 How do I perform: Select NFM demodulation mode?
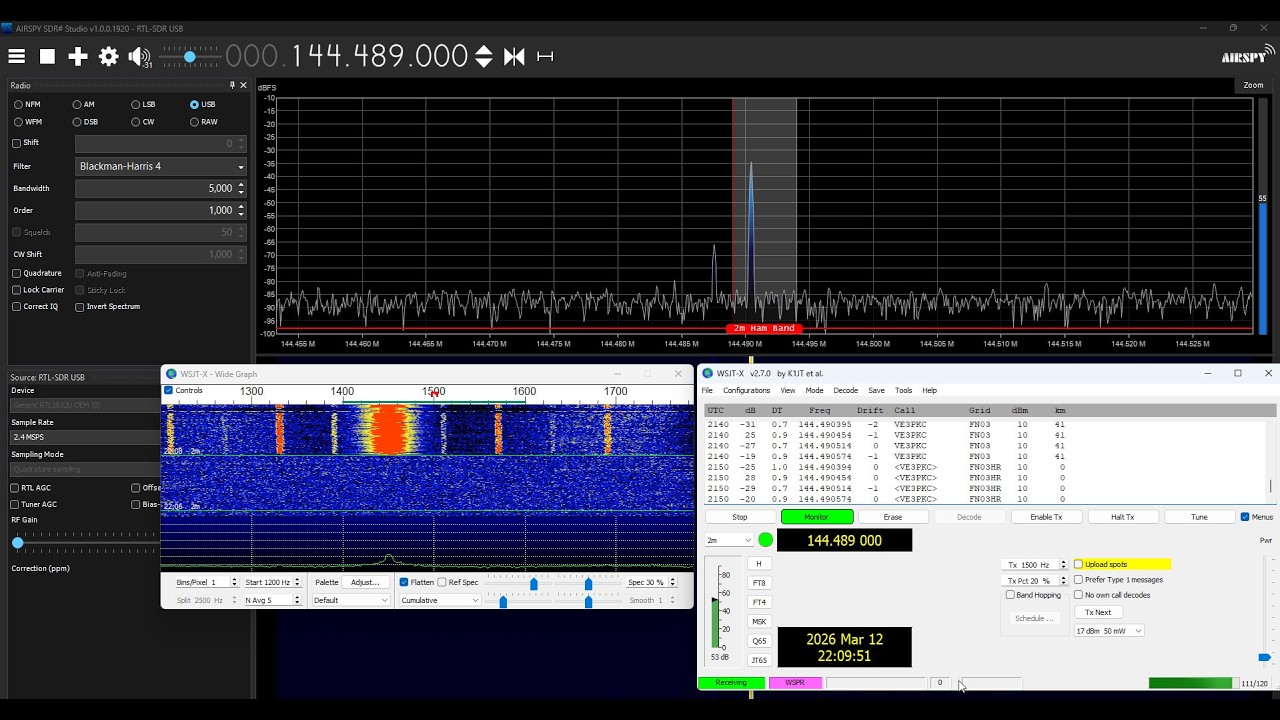click(27, 104)
